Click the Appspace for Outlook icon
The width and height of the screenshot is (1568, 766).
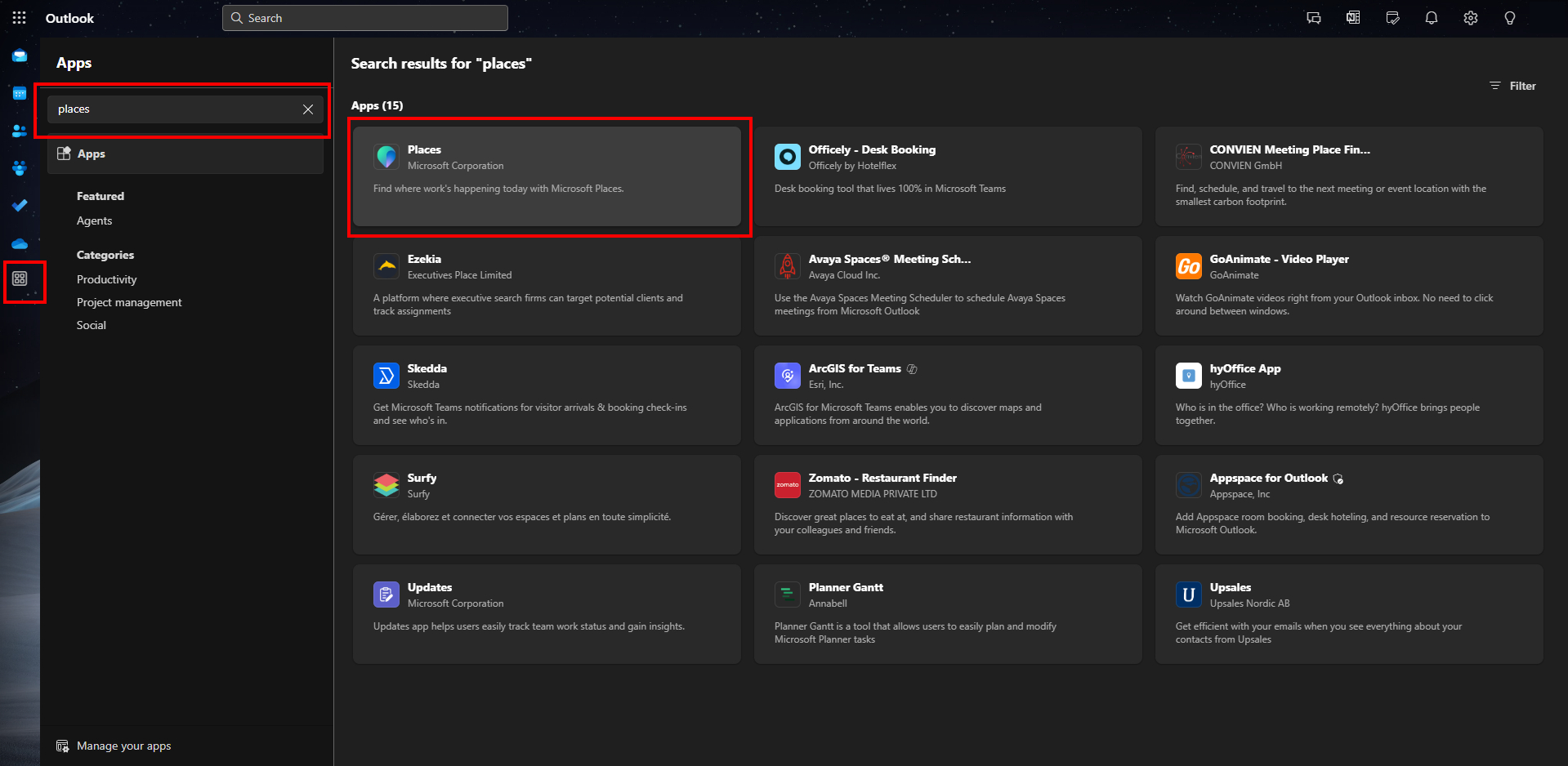(1189, 485)
